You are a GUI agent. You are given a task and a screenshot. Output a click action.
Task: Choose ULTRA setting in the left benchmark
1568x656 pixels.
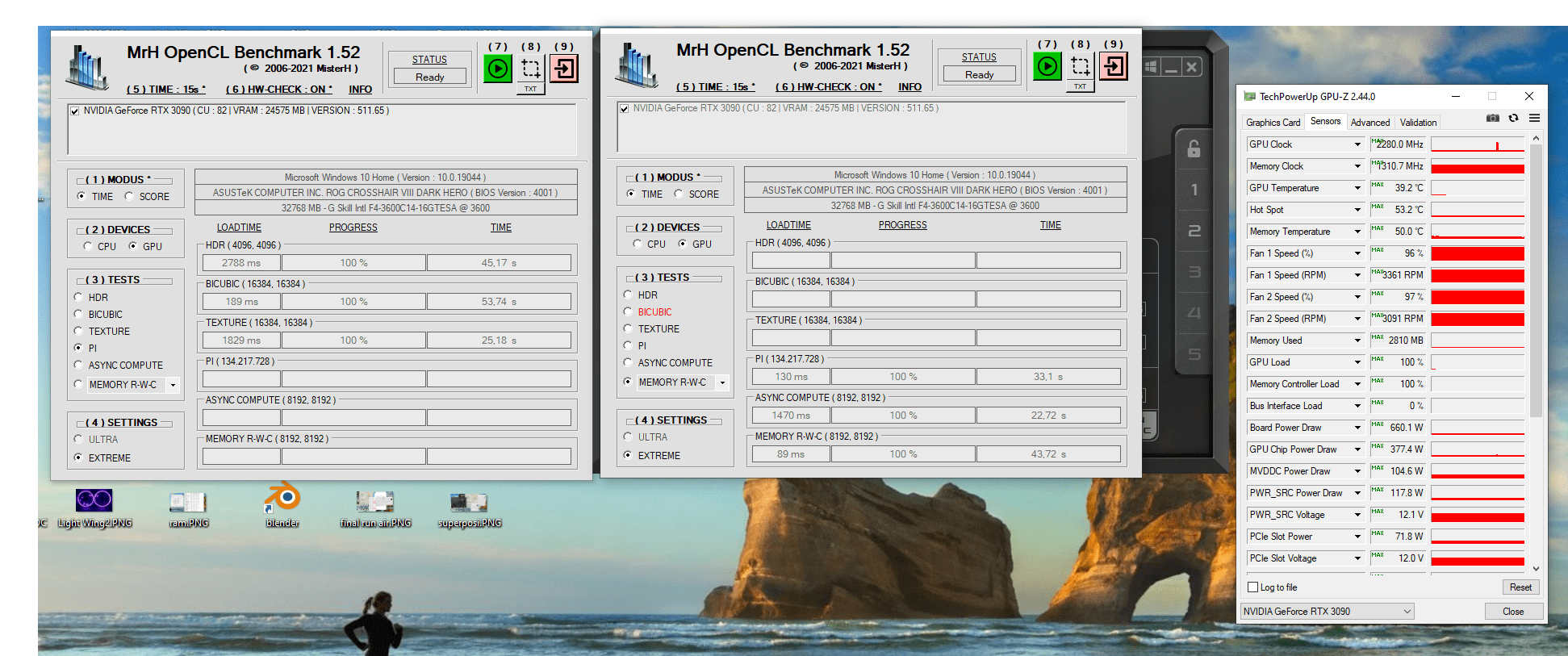point(78,439)
